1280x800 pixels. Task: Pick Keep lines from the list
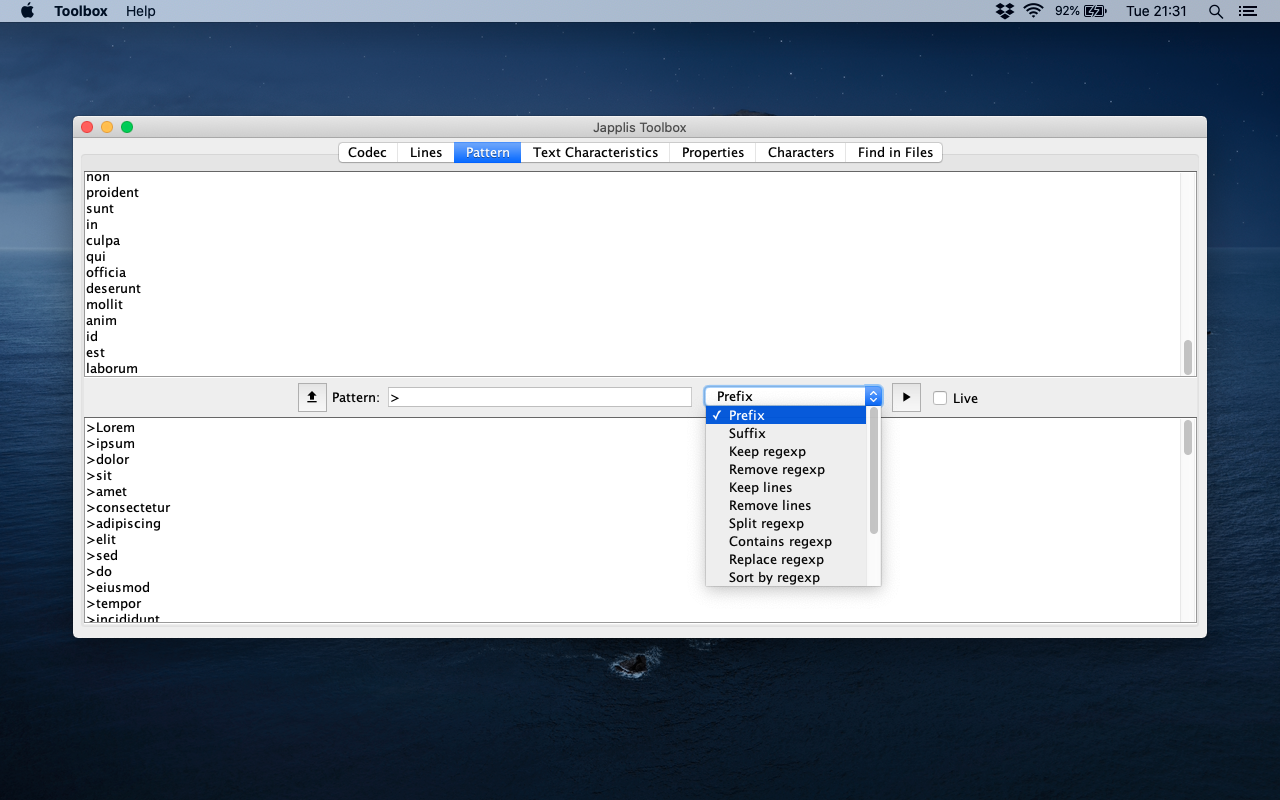[760, 487]
